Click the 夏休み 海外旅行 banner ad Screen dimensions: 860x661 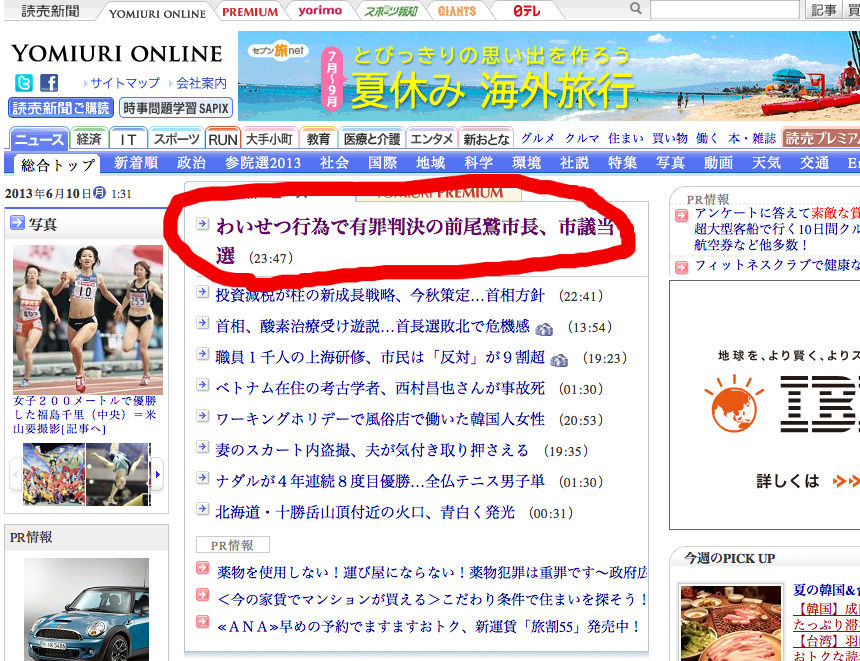(x=549, y=76)
